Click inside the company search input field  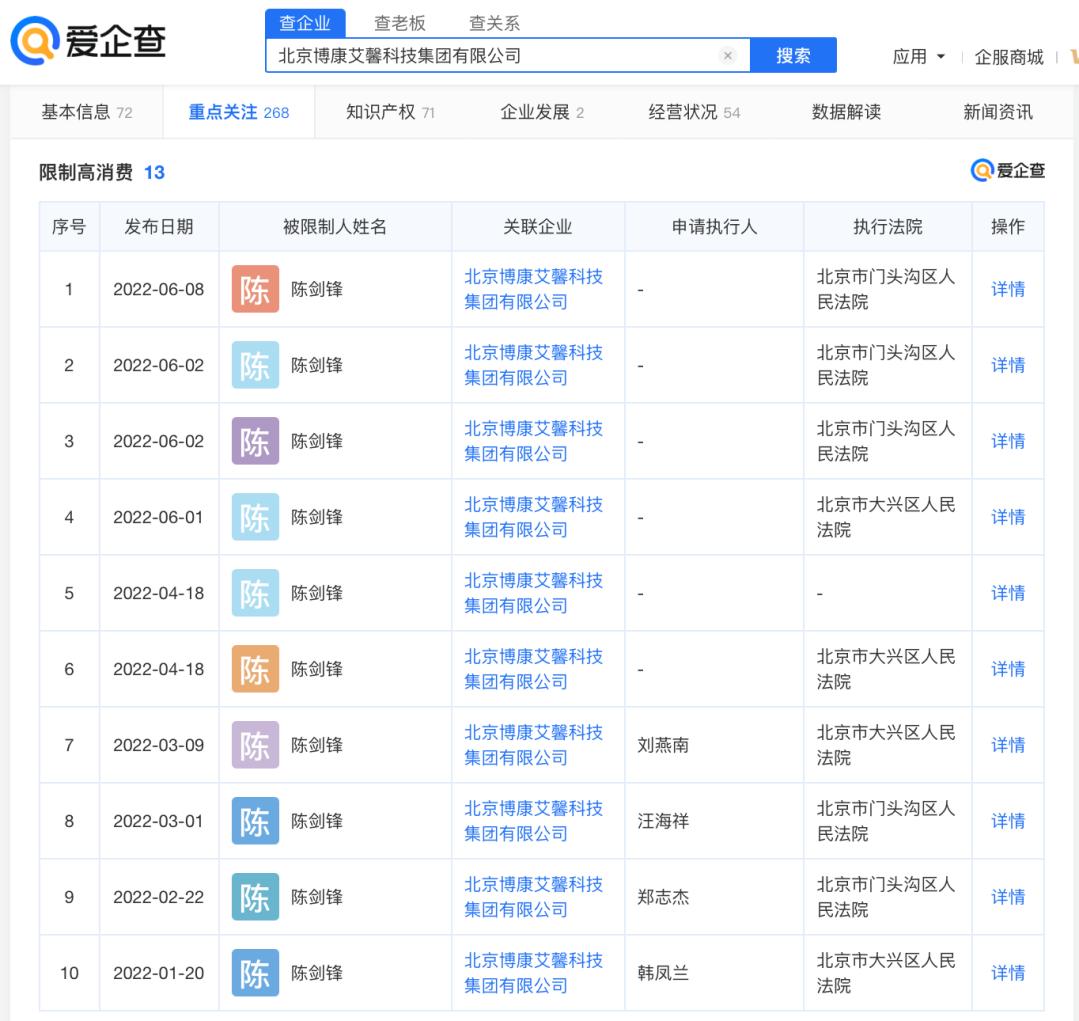point(450,56)
